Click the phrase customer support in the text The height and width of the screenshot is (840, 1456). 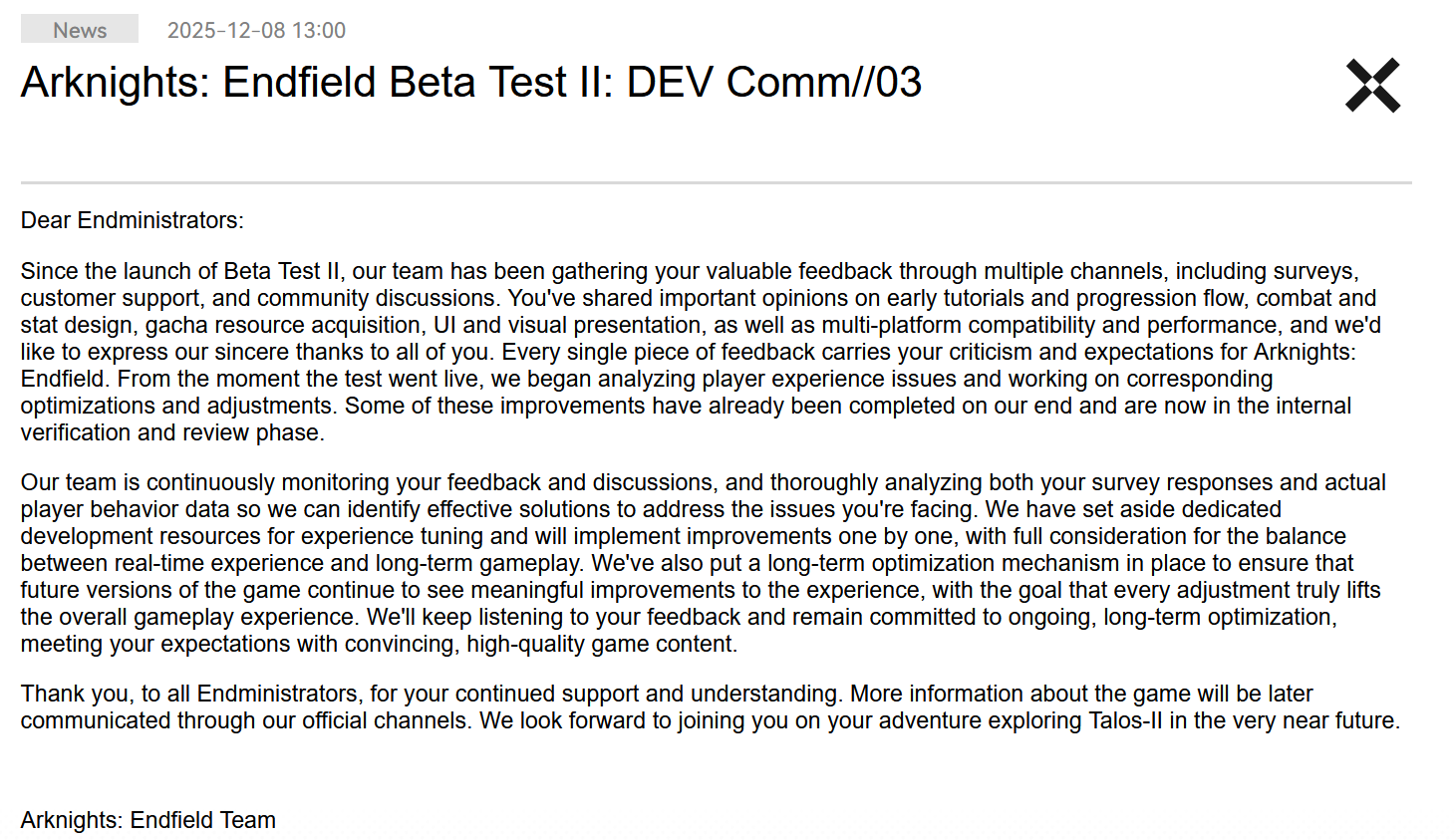110,298
